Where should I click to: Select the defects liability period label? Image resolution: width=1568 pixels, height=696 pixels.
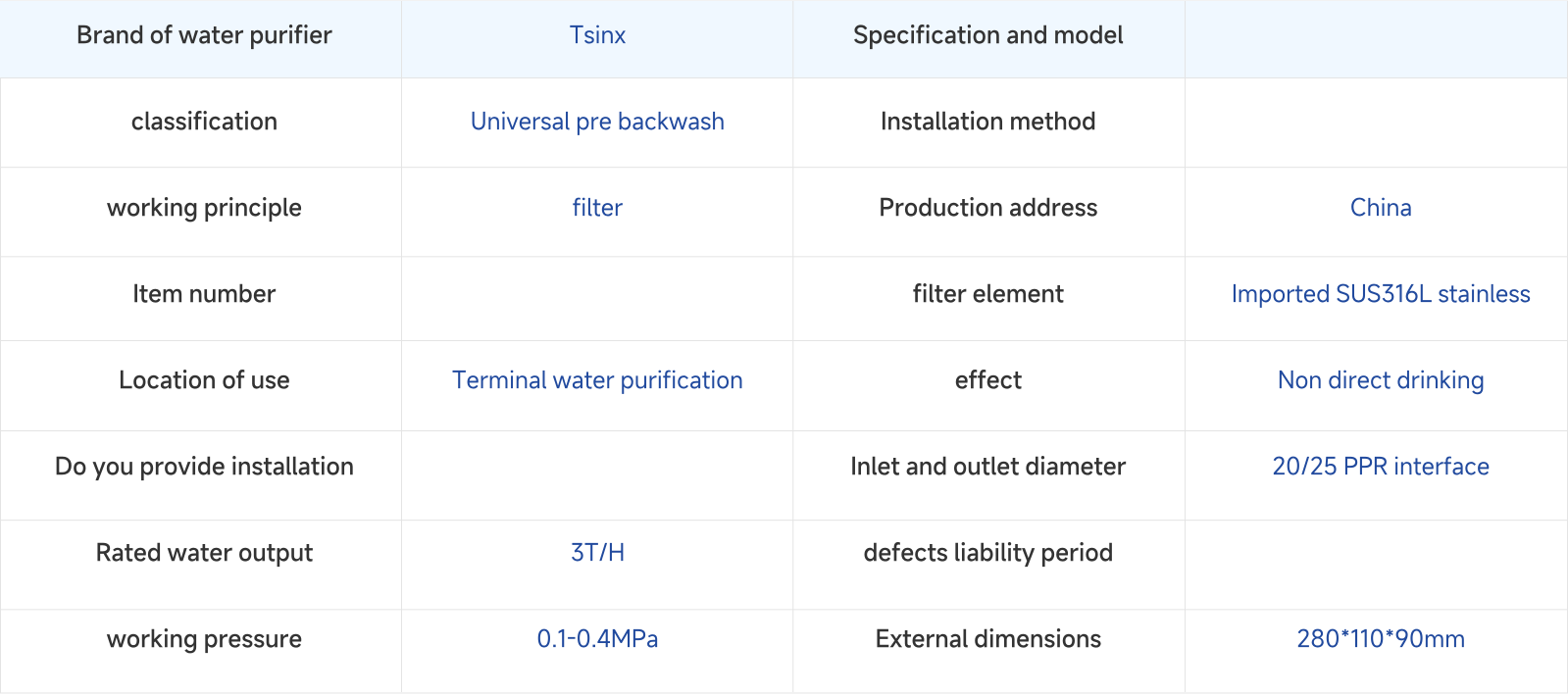[988, 553]
